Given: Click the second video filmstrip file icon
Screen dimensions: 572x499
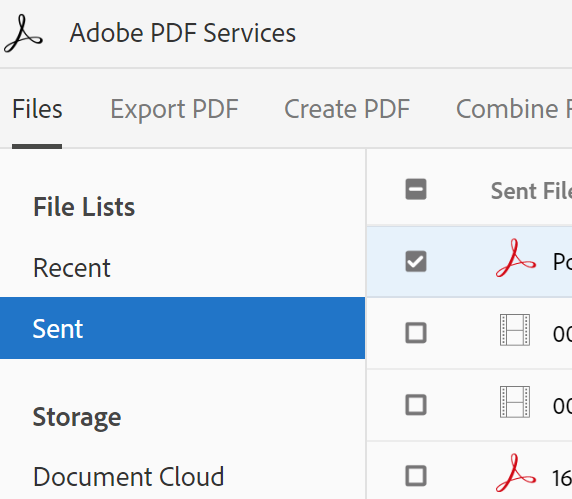Looking at the screenshot, I should [x=515, y=402].
